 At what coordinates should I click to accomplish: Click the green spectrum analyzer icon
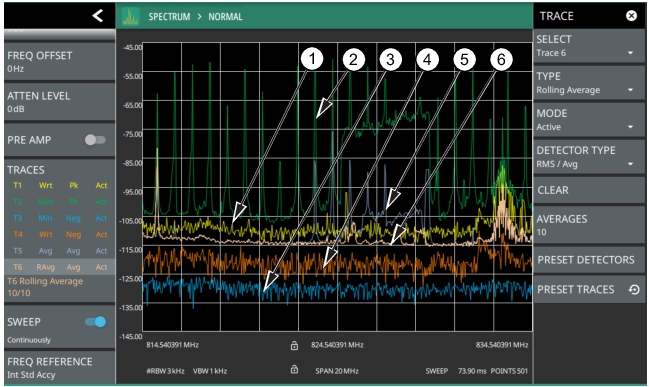(130, 17)
